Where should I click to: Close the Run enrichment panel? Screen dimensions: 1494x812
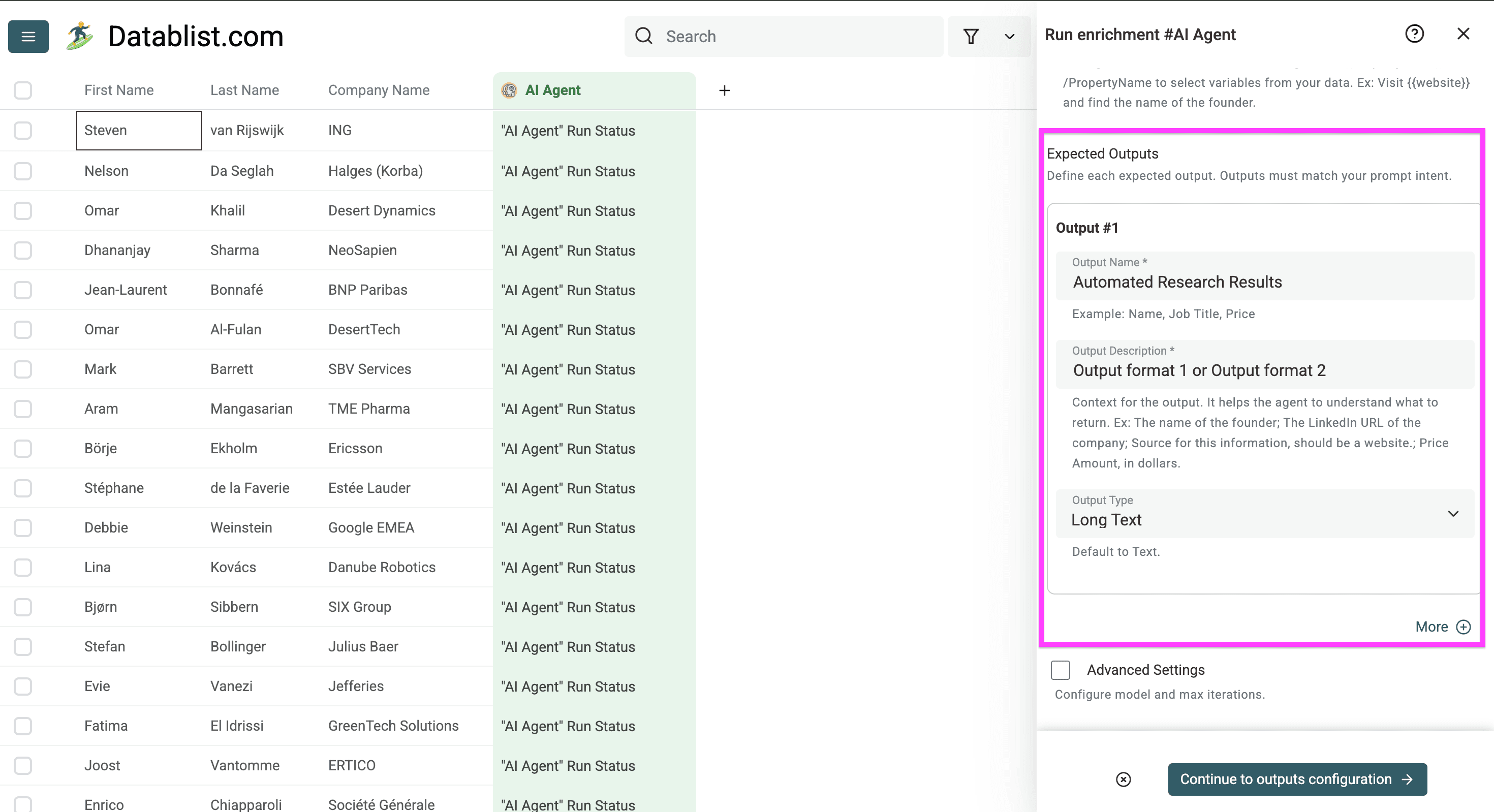1464,34
